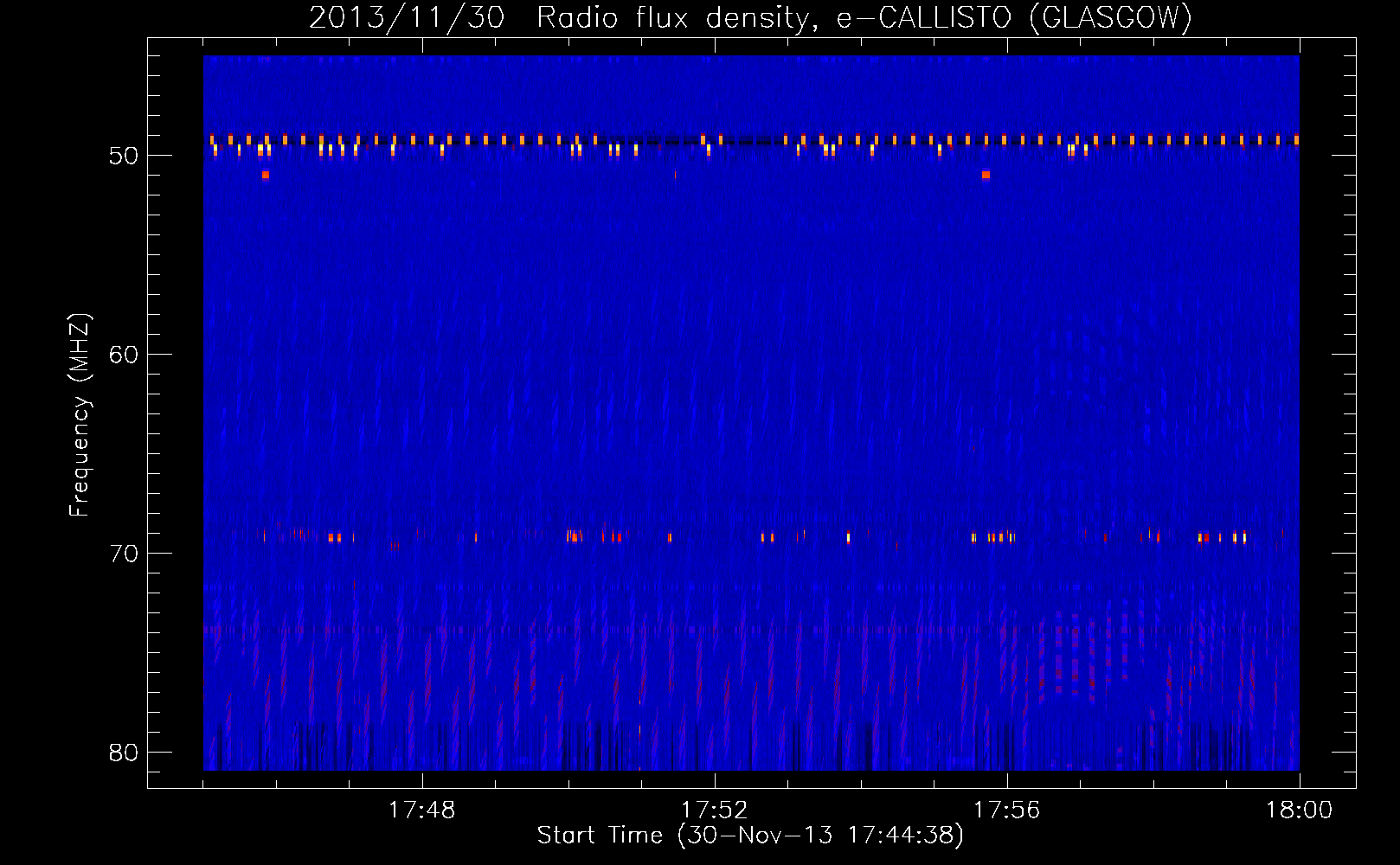1400x865 pixels.
Task: Click the 17:52 time tick label
Action: pyautogui.click(x=715, y=811)
